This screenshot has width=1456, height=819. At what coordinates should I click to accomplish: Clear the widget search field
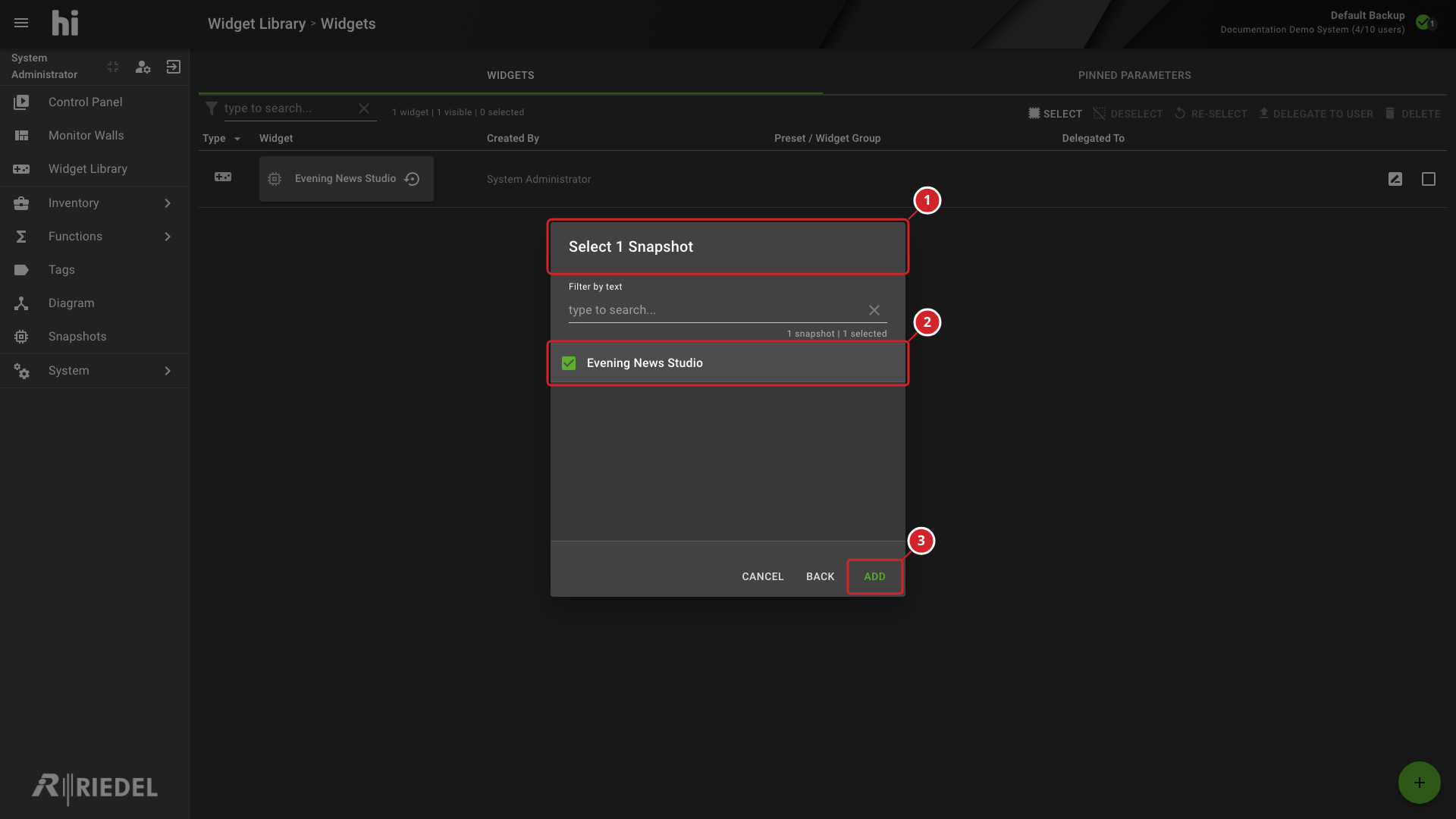(364, 108)
